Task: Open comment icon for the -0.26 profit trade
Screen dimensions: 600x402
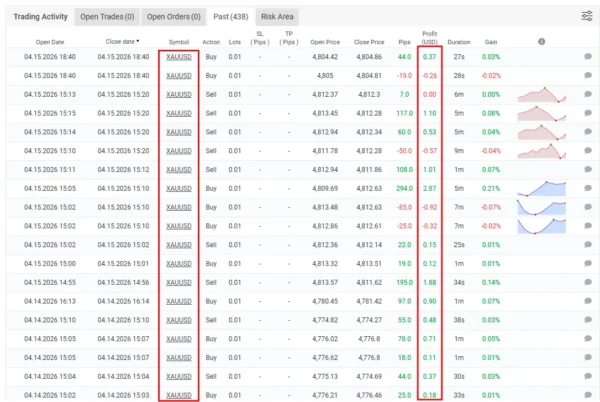Action: 588,75
